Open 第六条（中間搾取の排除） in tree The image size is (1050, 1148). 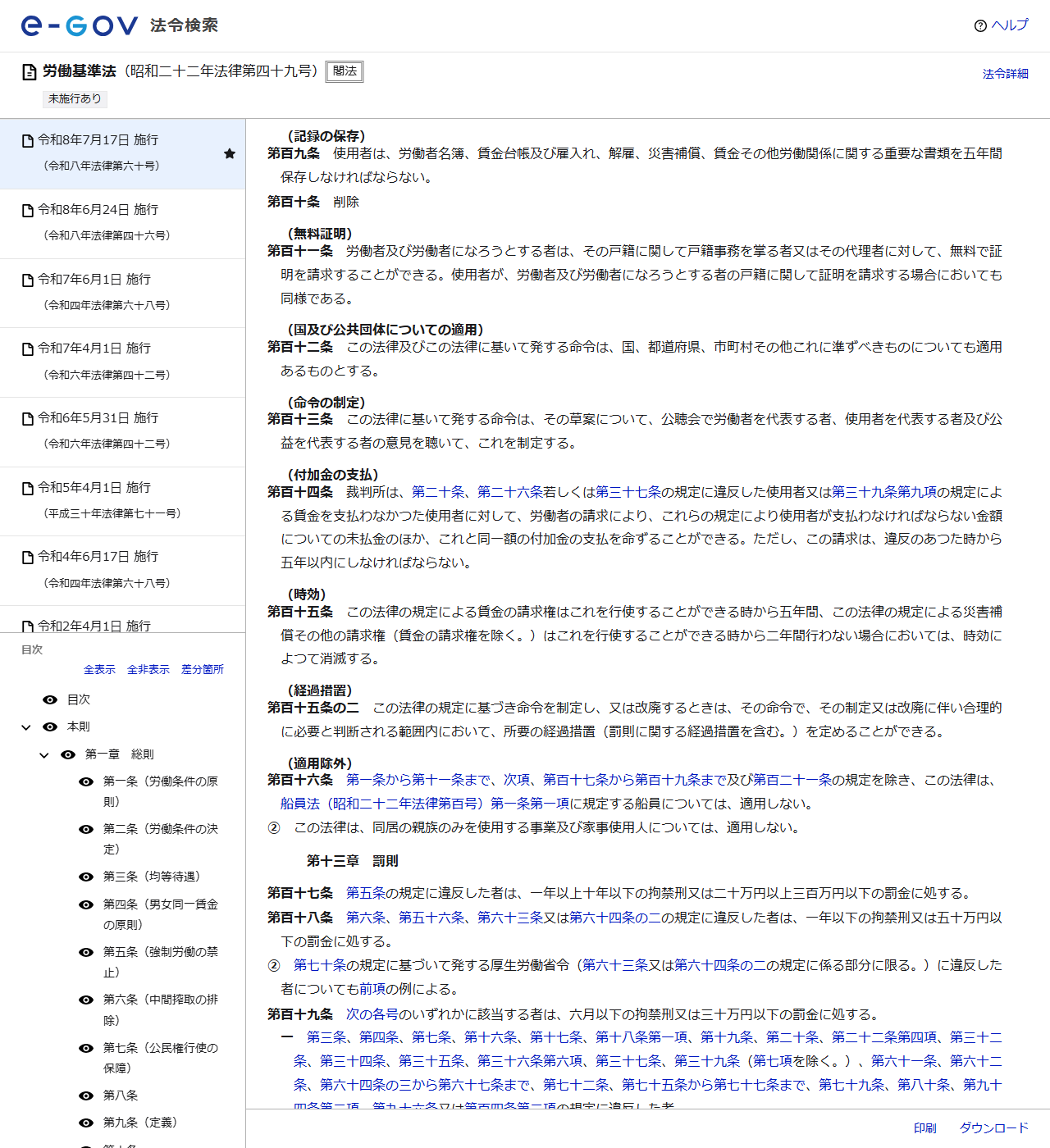point(161,1010)
